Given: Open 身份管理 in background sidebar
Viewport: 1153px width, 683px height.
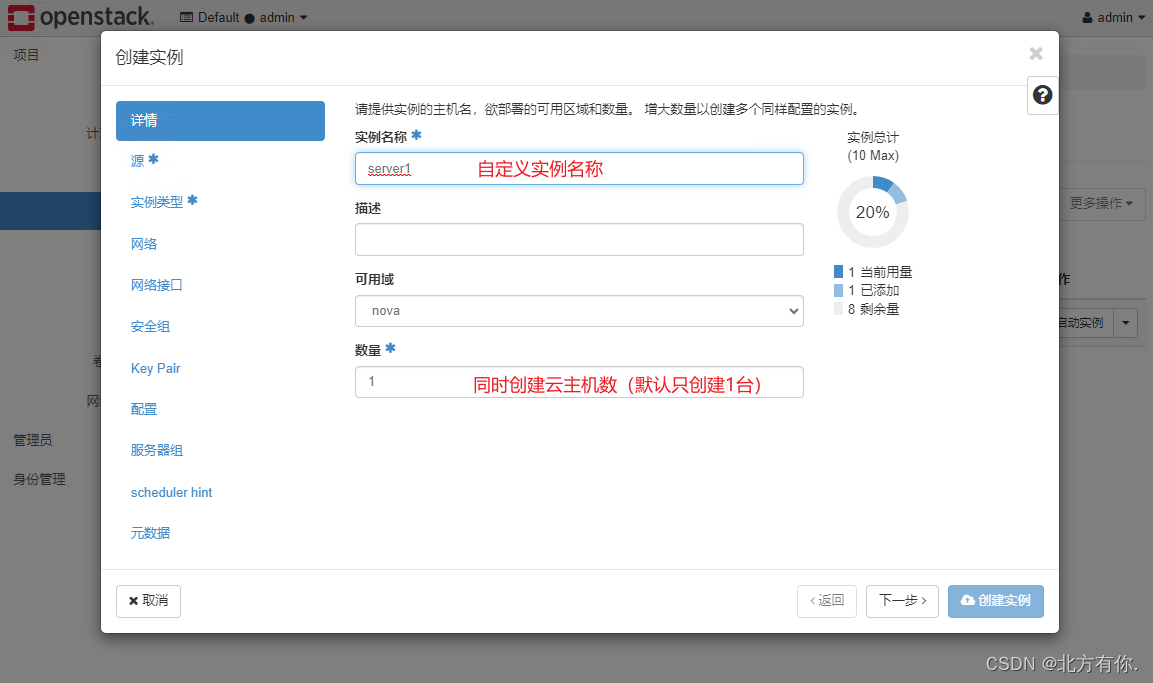Looking at the screenshot, I should point(39,479).
